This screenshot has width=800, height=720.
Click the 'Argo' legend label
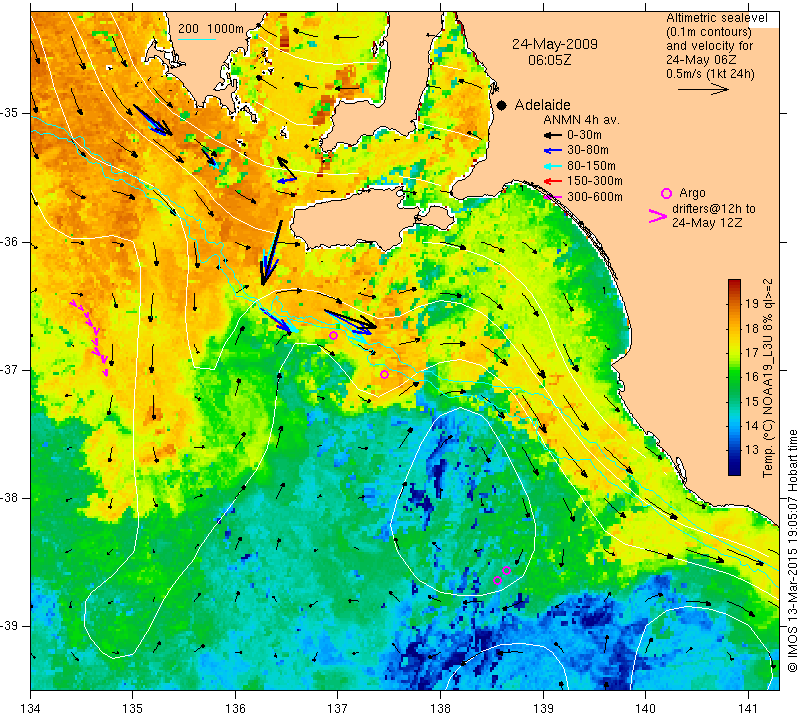click(x=692, y=193)
